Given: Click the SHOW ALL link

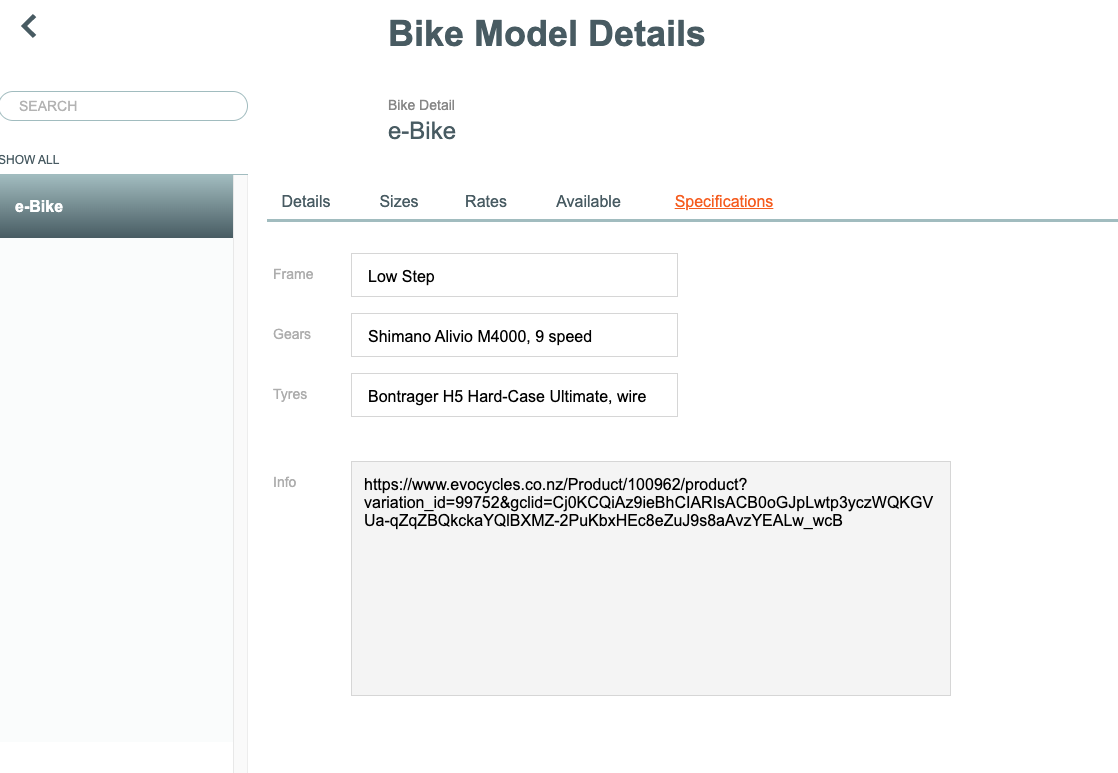Looking at the screenshot, I should (29, 160).
